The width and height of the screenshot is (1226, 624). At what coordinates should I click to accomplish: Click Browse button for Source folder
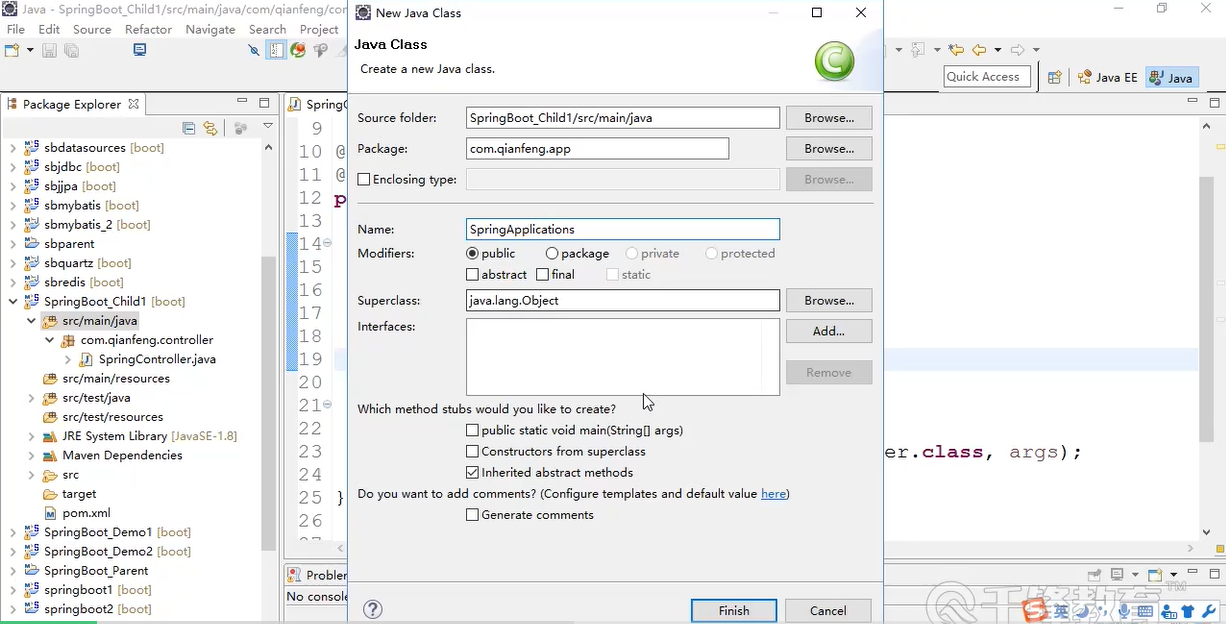829,118
